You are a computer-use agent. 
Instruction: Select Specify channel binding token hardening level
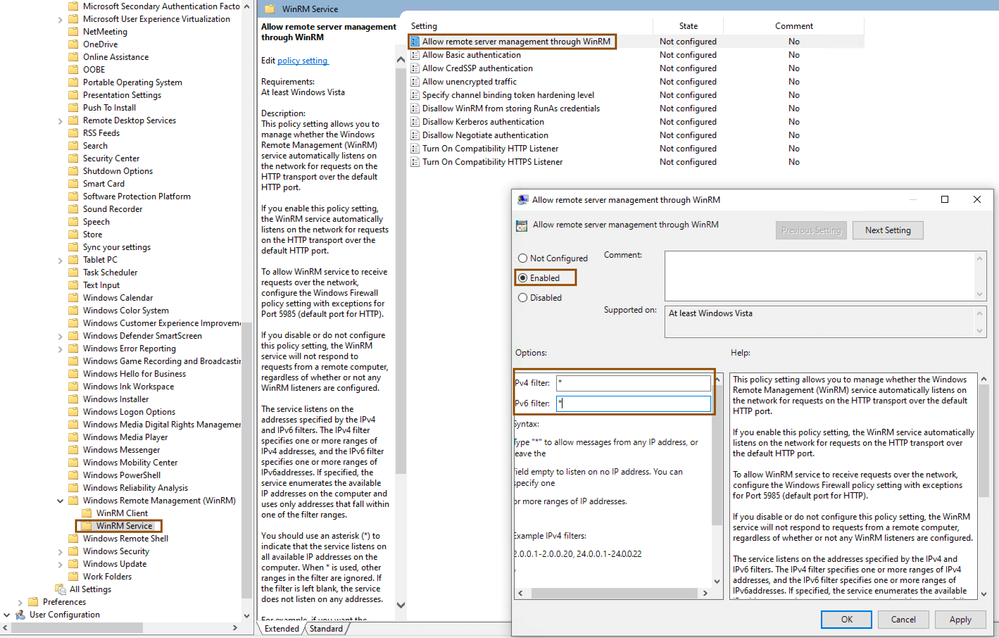tap(508, 95)
